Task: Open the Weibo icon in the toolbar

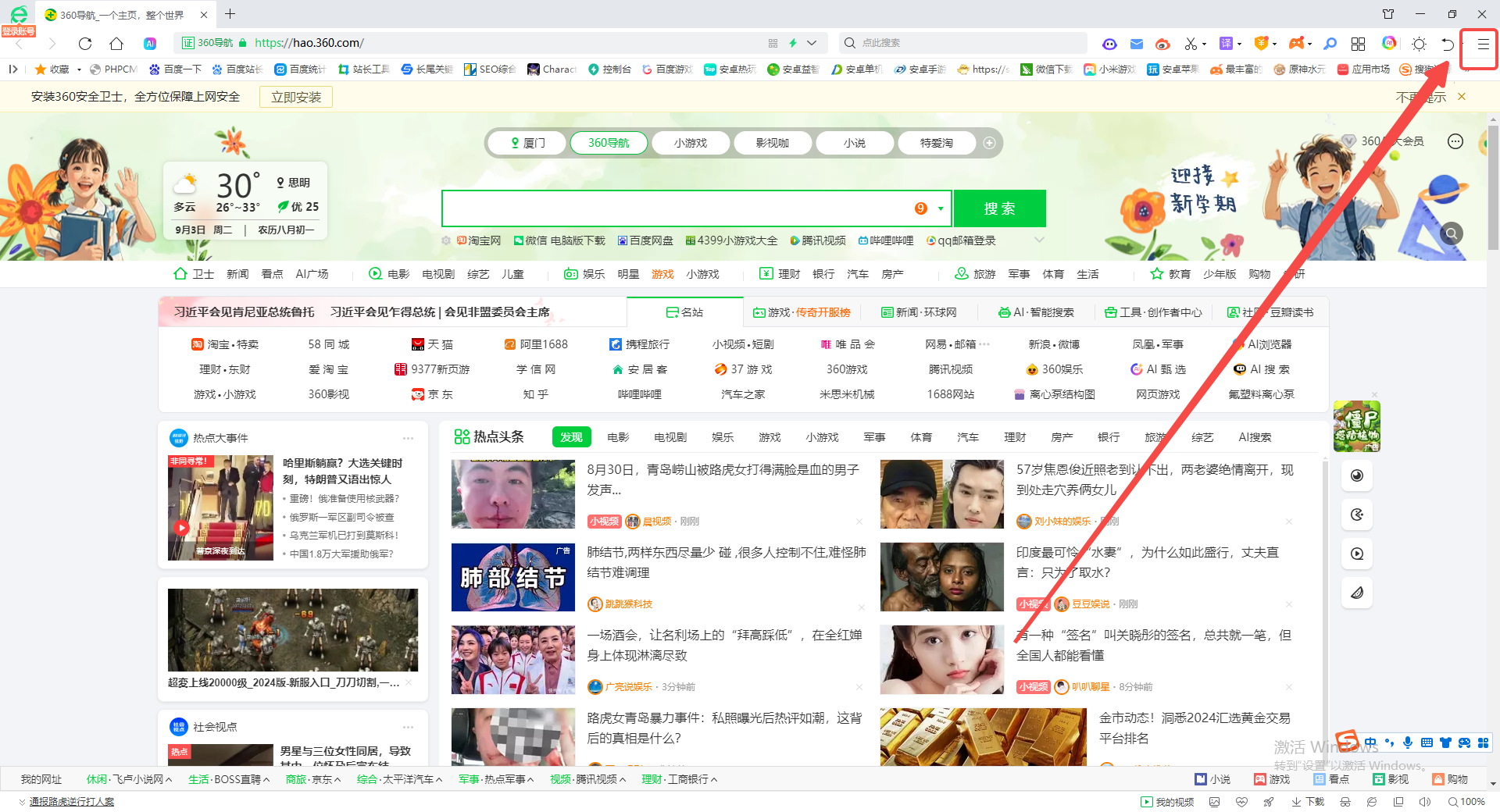Action: 1164,43
